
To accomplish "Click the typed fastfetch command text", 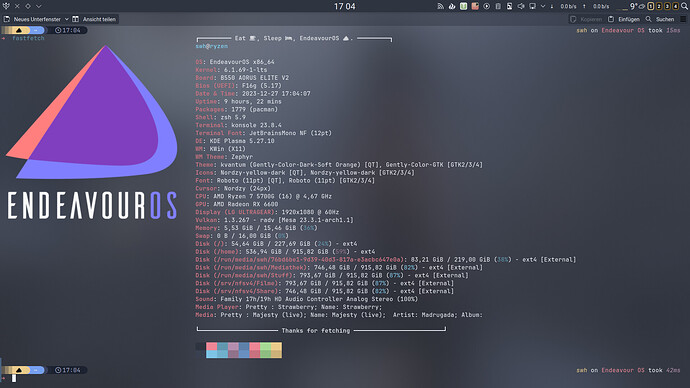I will (x=28, y=38).
